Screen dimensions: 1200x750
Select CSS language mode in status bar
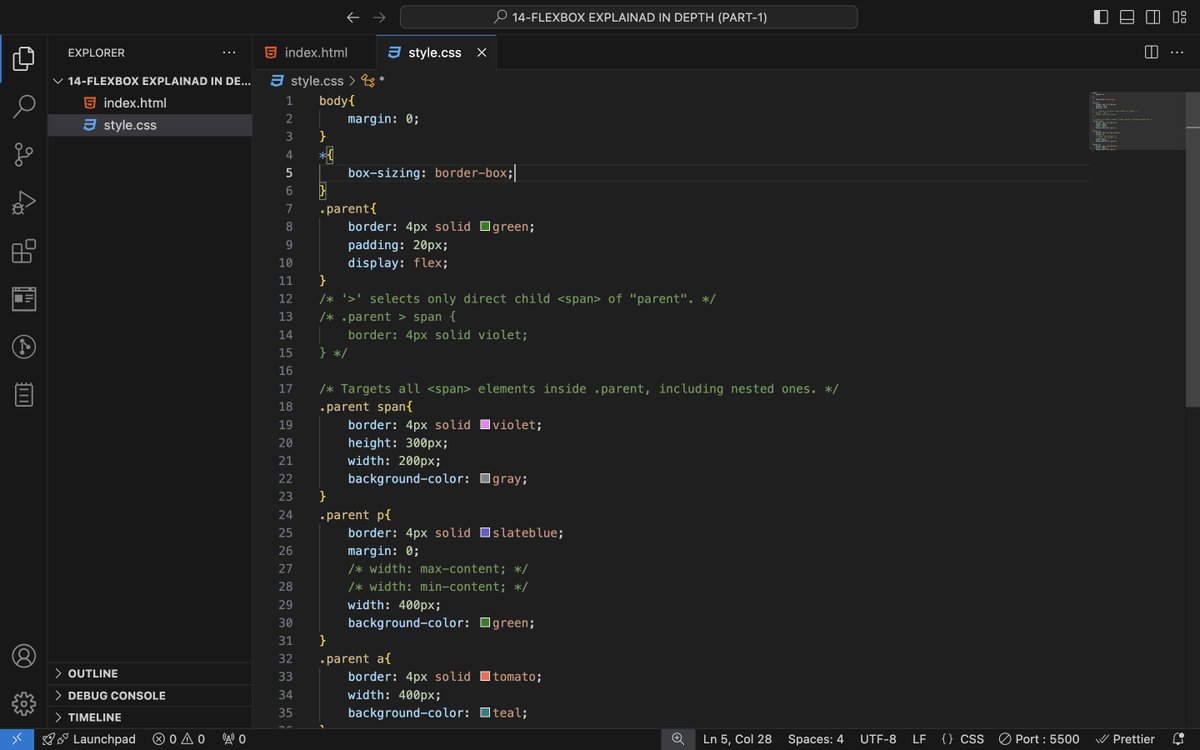963,739
